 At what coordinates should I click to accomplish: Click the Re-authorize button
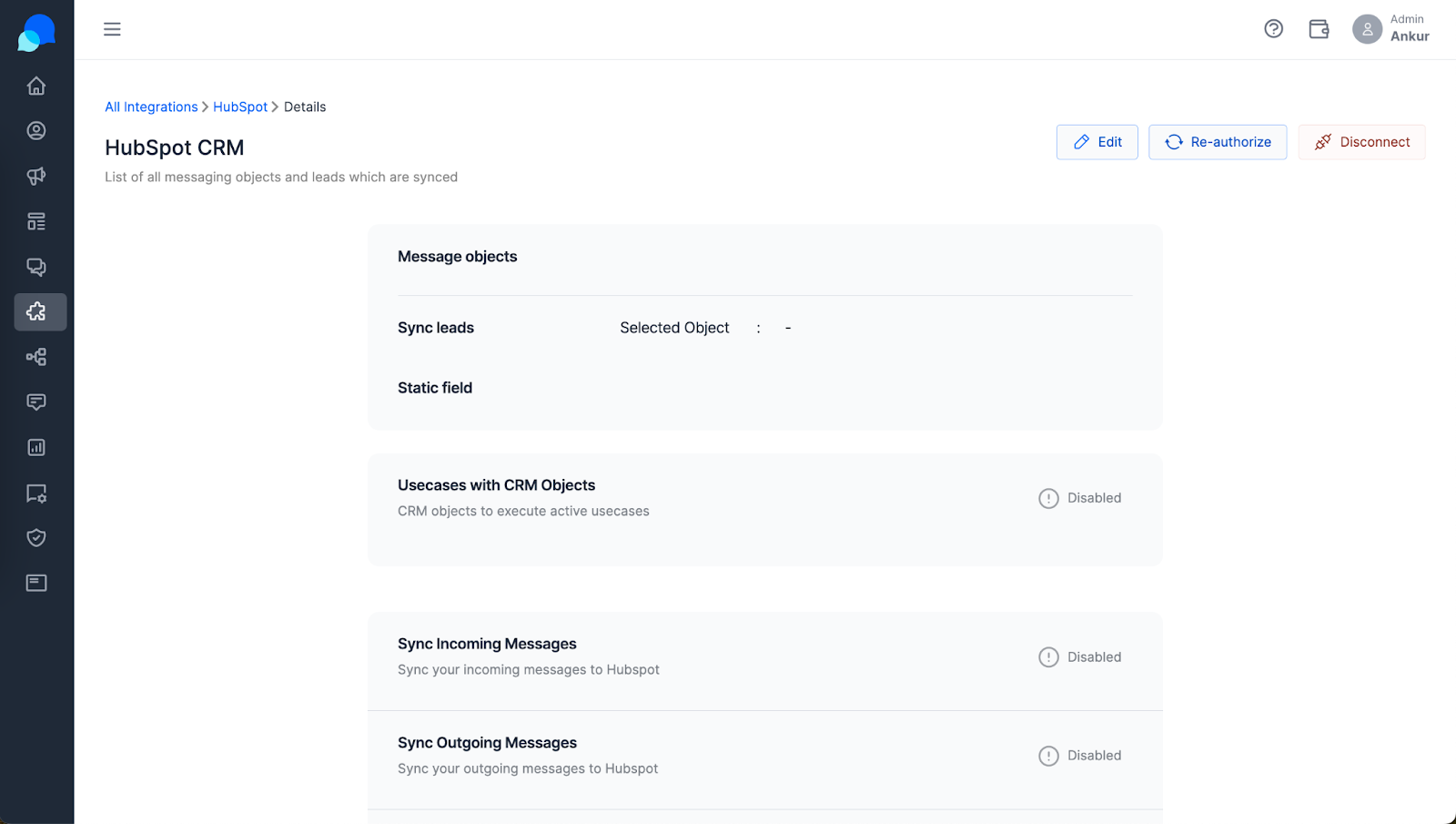click(1218, 142)
